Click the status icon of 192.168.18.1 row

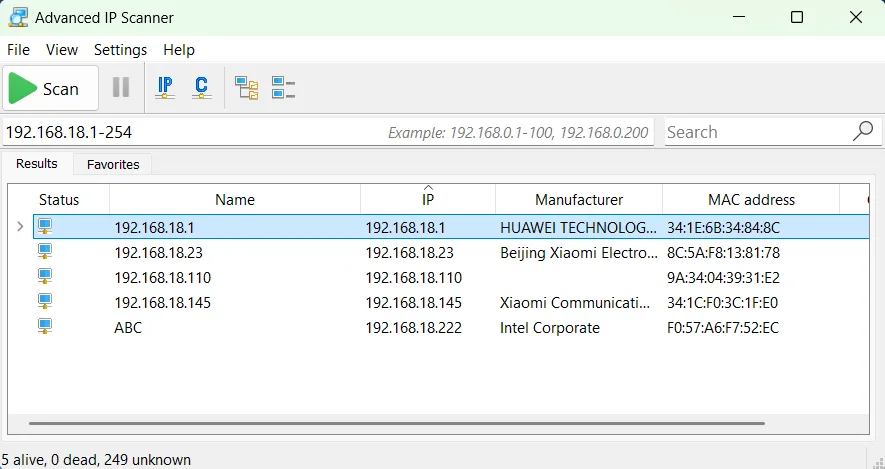click(45, 227)
